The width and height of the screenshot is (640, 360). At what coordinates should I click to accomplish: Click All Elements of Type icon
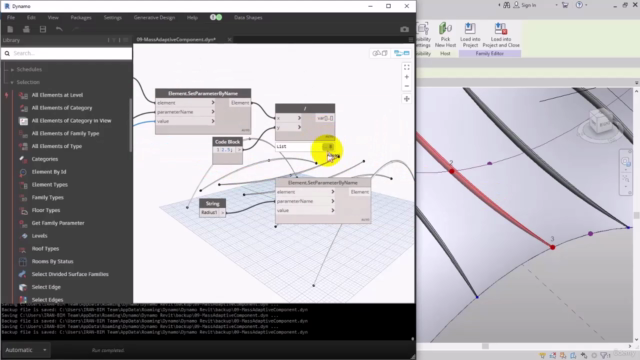[23, 146]
